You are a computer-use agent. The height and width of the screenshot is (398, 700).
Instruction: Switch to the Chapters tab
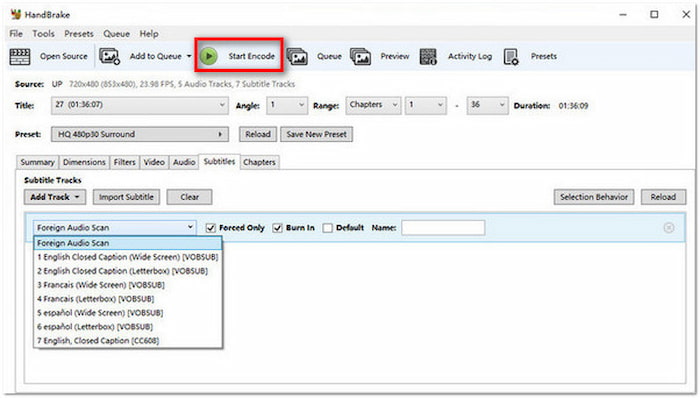(x=259, y=162)
